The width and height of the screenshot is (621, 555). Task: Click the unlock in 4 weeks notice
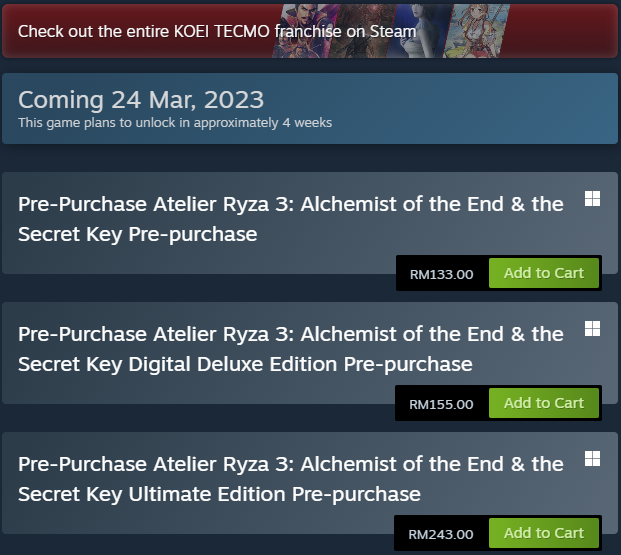point(175,123)
